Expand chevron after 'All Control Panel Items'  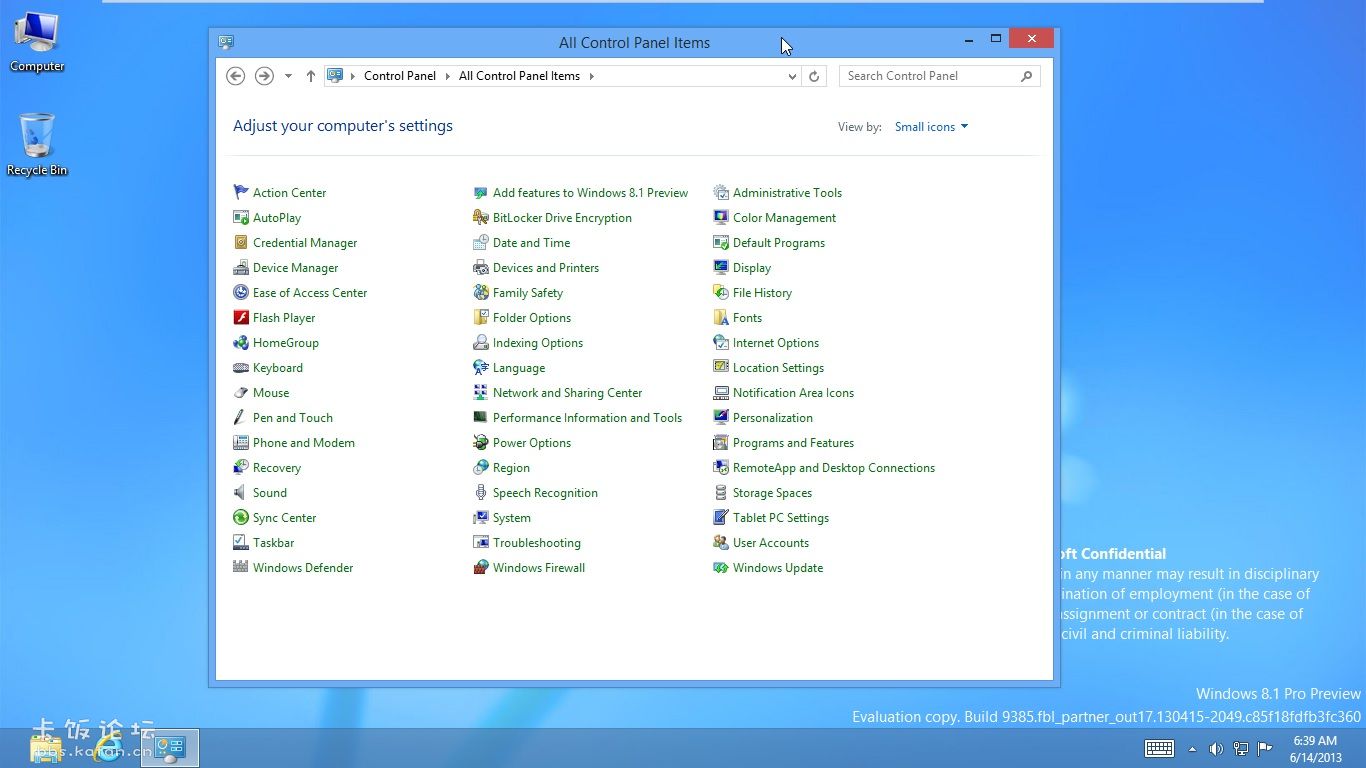(x=591, y=76)
